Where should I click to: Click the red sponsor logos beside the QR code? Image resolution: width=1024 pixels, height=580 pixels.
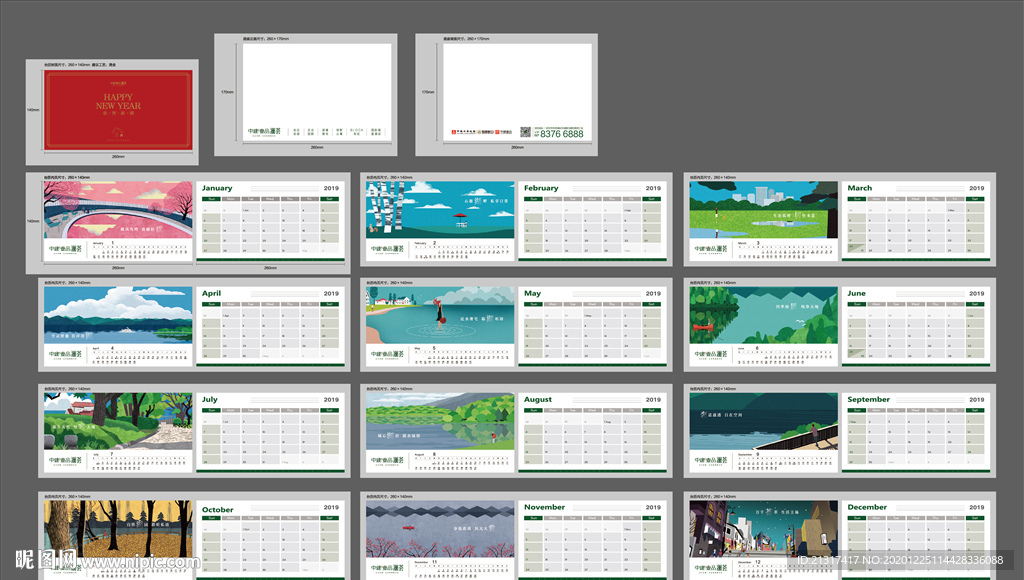point(482,132)
